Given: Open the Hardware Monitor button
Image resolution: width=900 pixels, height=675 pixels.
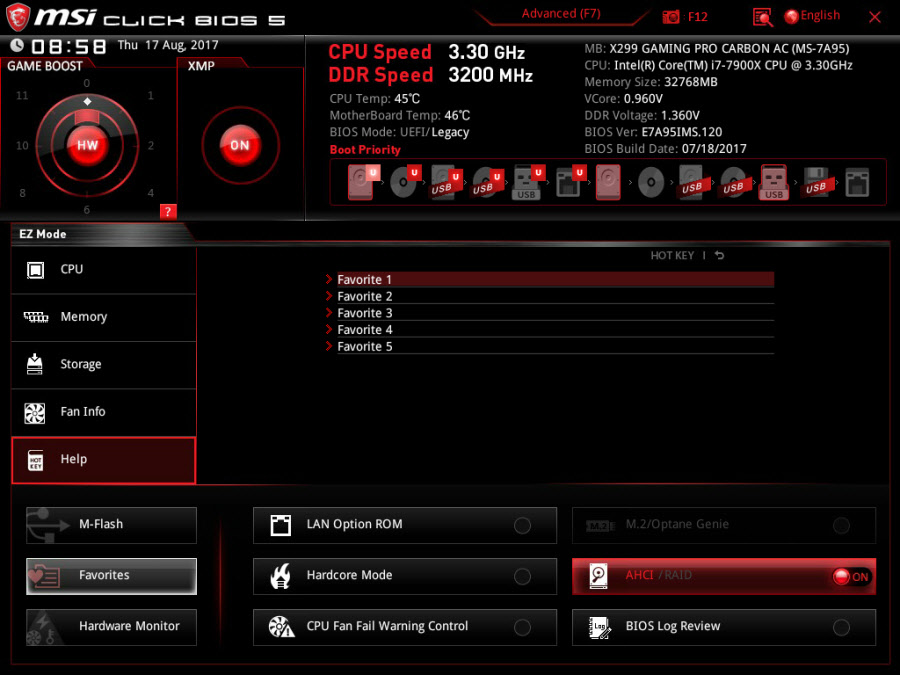Looking at the screenshot, I should click(x=111, y=627).
